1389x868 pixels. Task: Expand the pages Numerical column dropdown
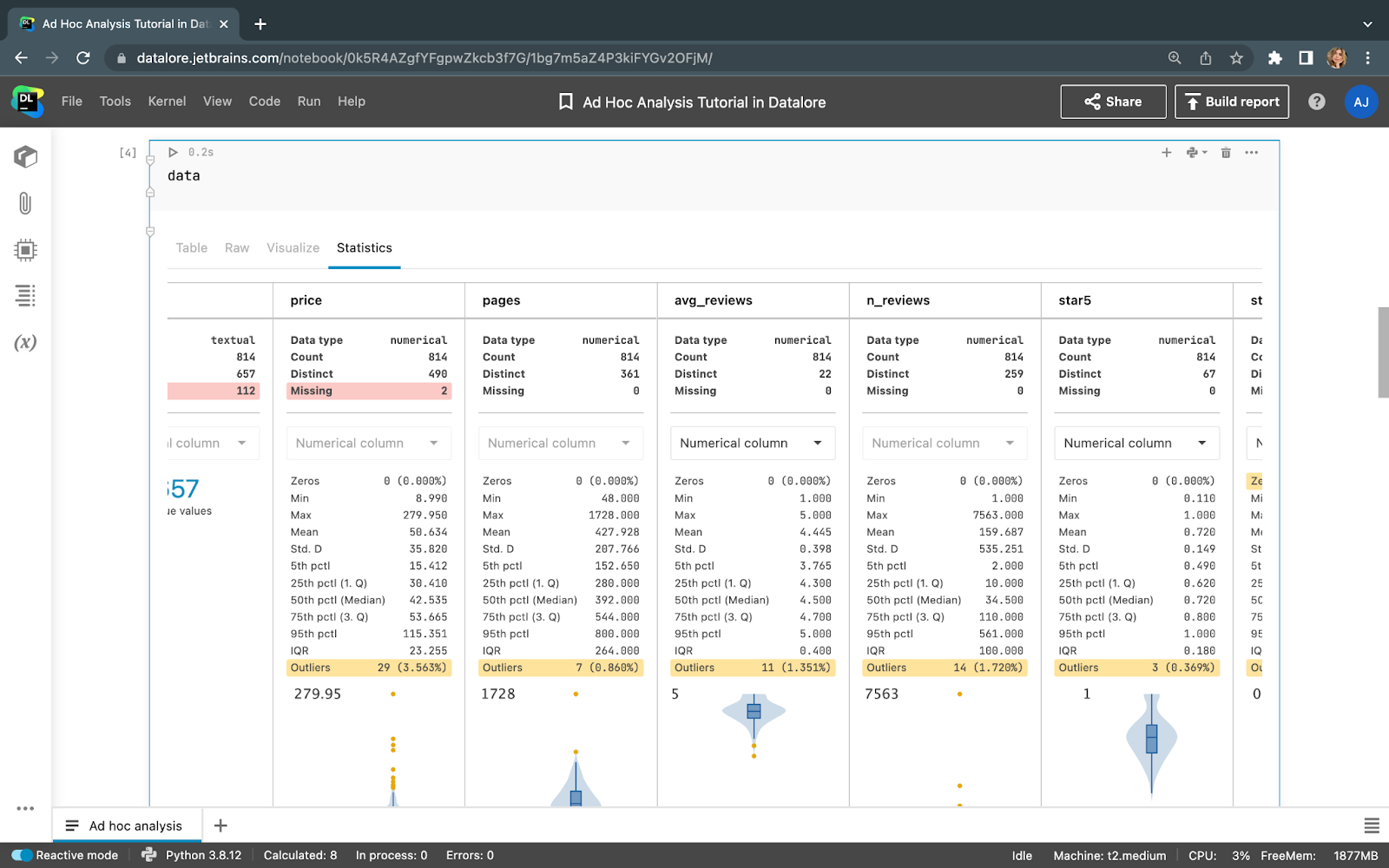(x=561, y=443)
